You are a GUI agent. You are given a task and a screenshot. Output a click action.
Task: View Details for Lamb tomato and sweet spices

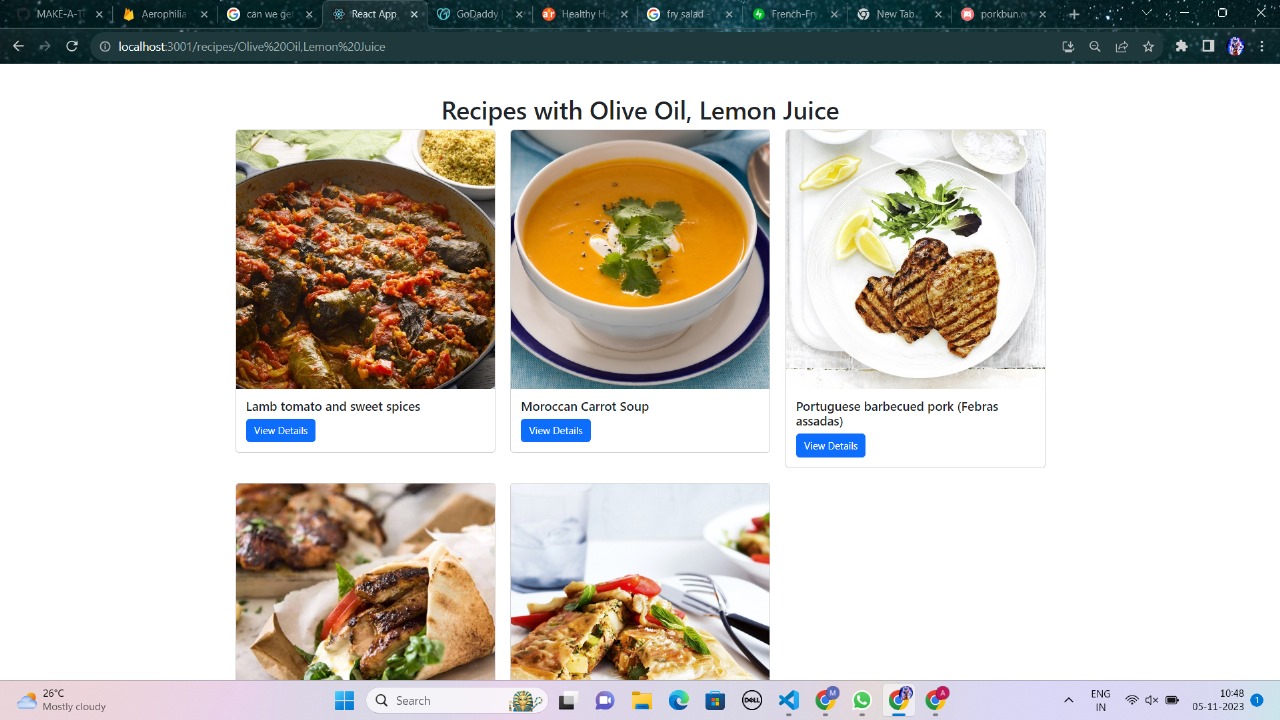tap(281, 430)
